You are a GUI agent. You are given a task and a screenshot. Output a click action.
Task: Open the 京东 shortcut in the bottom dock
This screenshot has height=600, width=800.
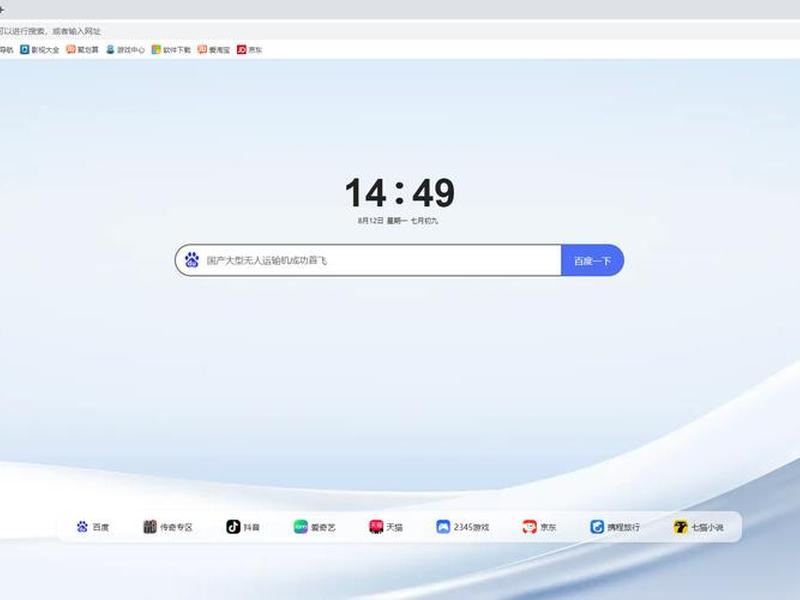pos(539,527)
